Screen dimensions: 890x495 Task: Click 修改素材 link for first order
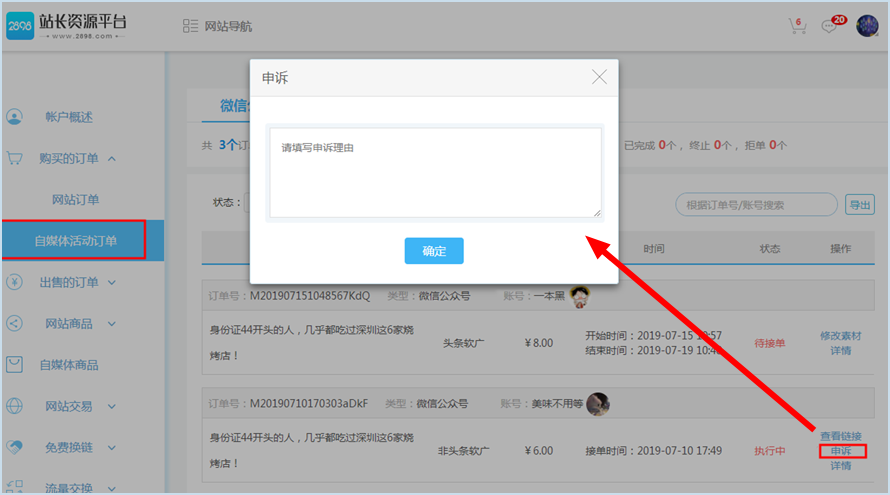click(840, 336)
